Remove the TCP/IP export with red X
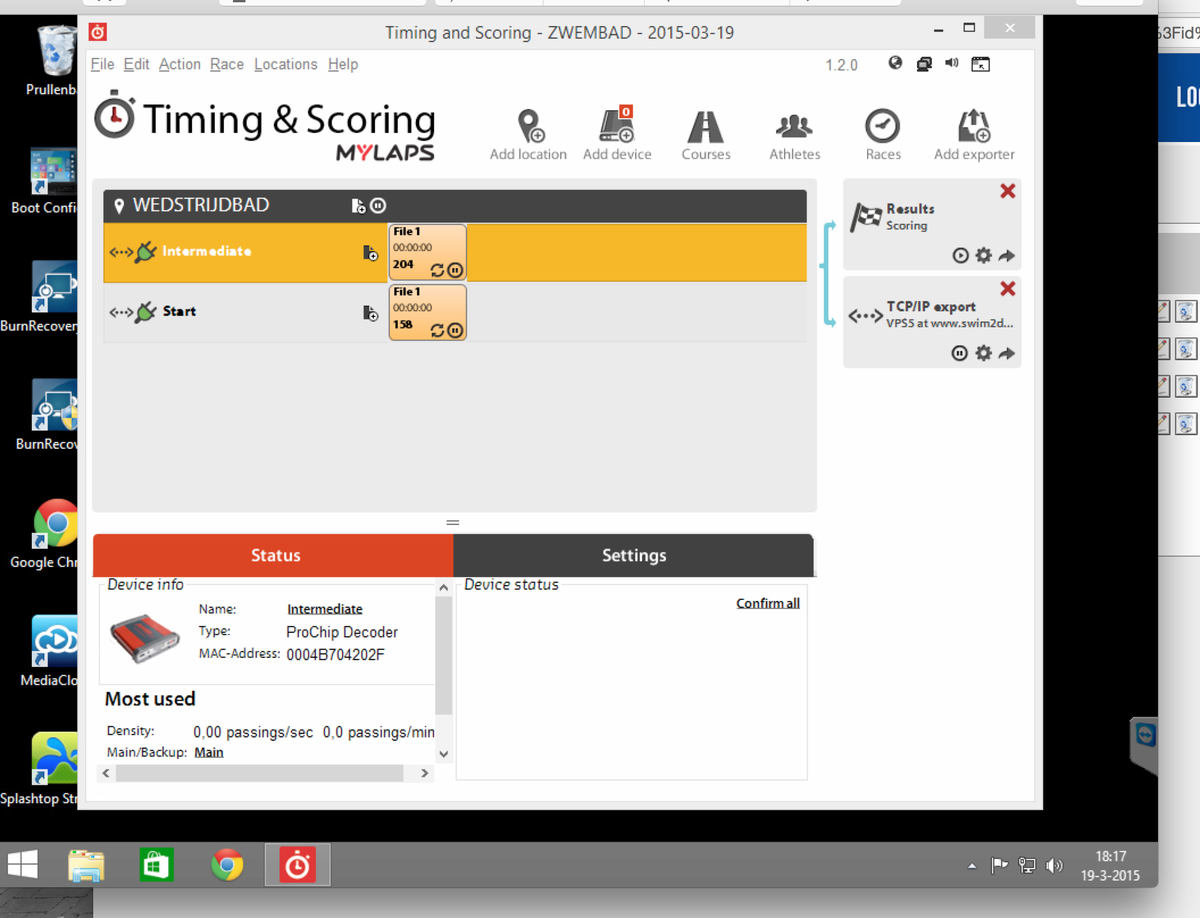 tap(1007, 289)
